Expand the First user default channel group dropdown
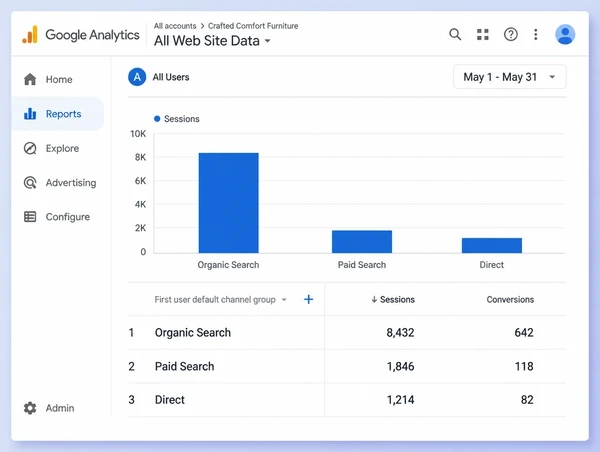Image resolution: width=600 pixels, height=452 pixels. point(220,299)
